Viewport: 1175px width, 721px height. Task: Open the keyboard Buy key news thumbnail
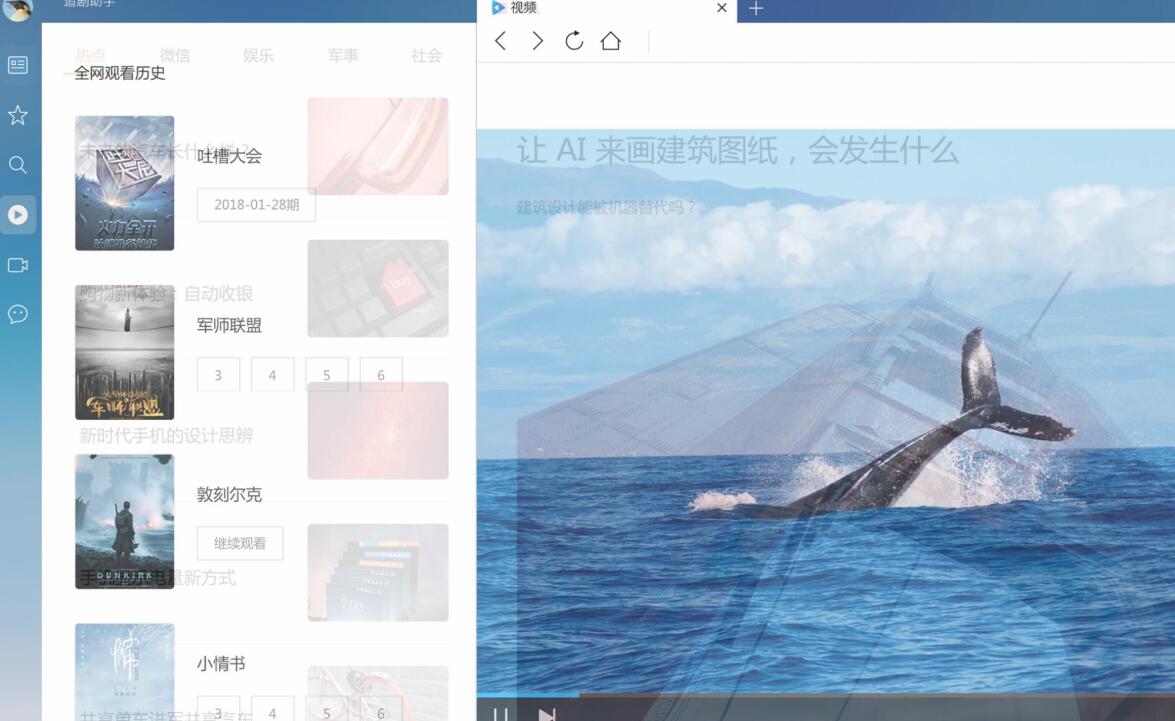click(378, 289)
